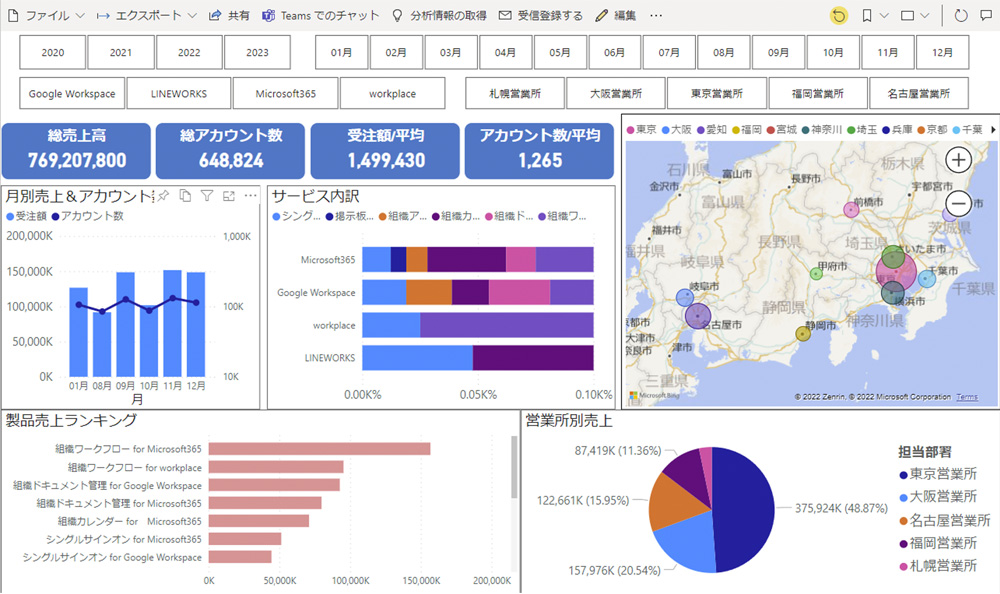Image resolution: width=1000 pixels, height=594 pixels.
Task: Open the map Terms link
Action: click(x=967, y=397)
